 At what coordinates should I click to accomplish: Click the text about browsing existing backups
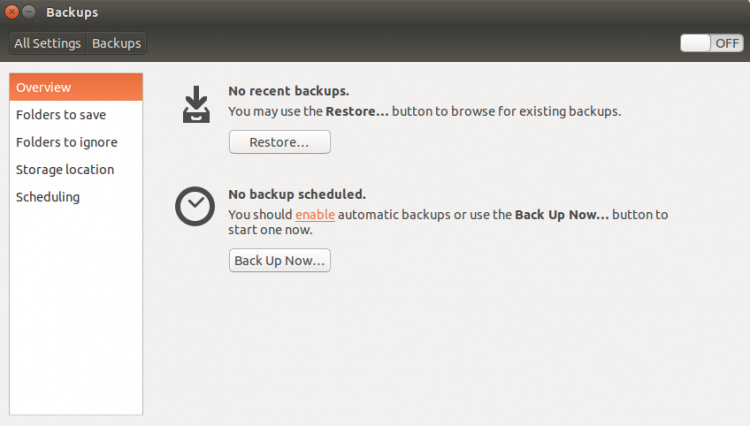424,111
